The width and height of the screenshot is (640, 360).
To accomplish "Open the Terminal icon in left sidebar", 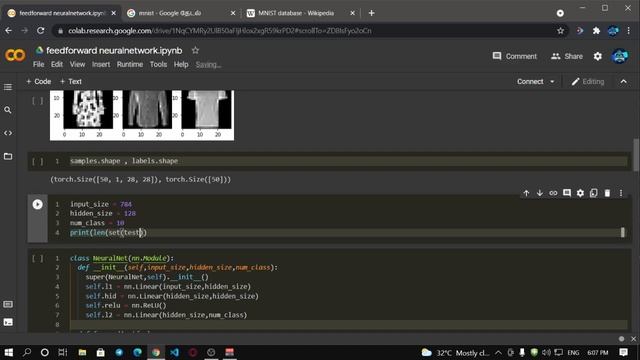I will point(8,322).
